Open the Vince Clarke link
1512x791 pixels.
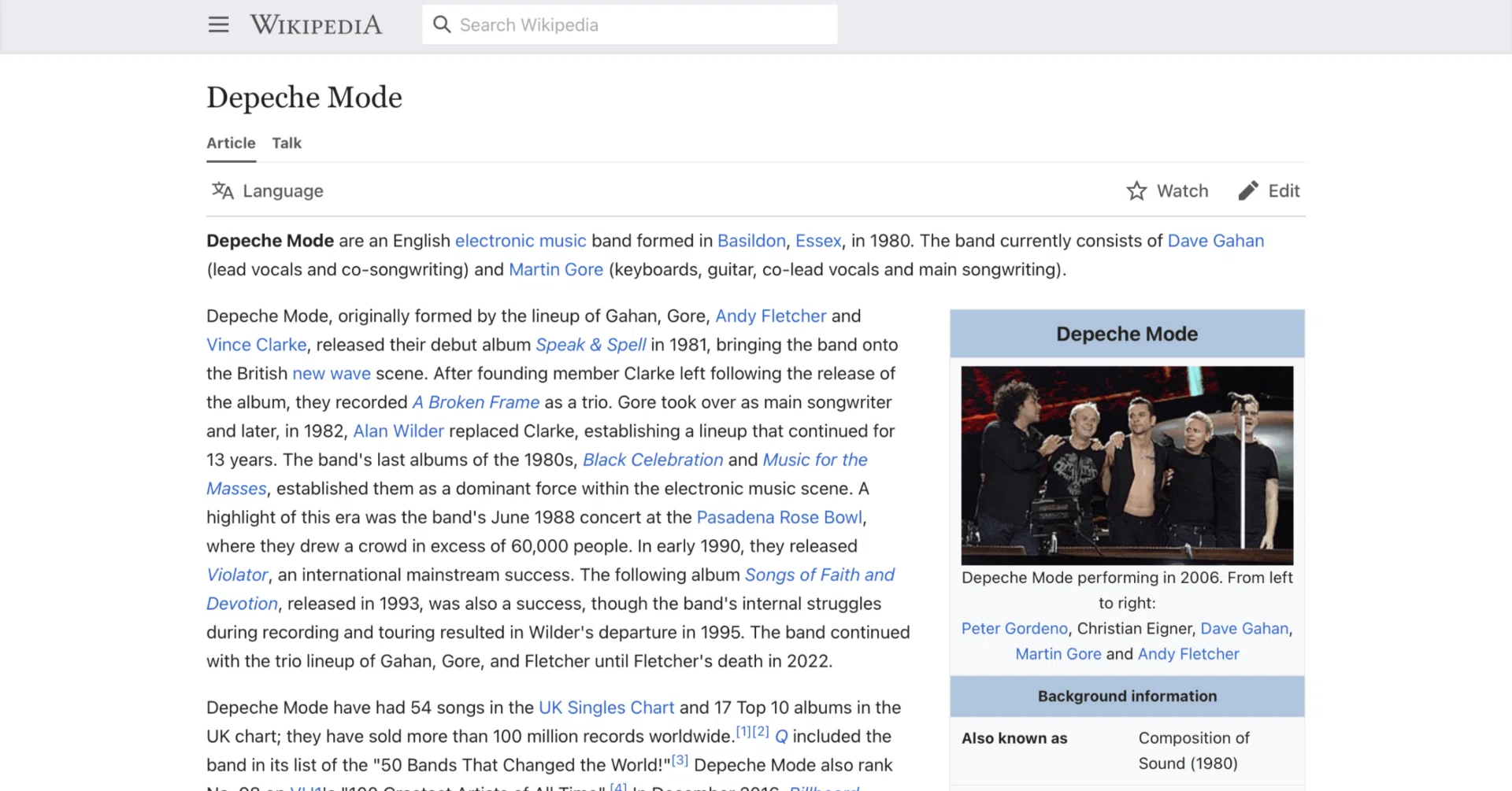click(256, 345)
